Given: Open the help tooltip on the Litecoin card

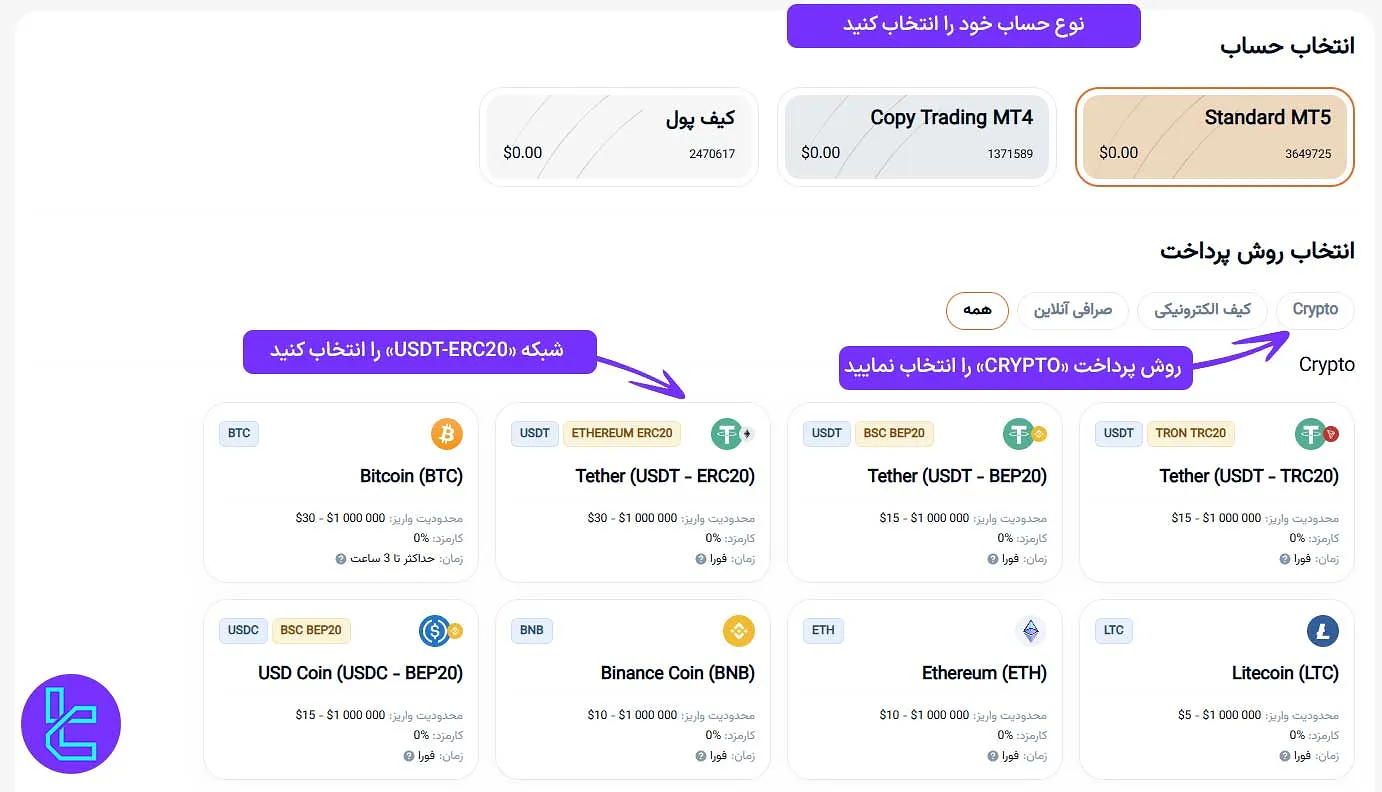Looking at the screenshot, I should coord(1284,755).
